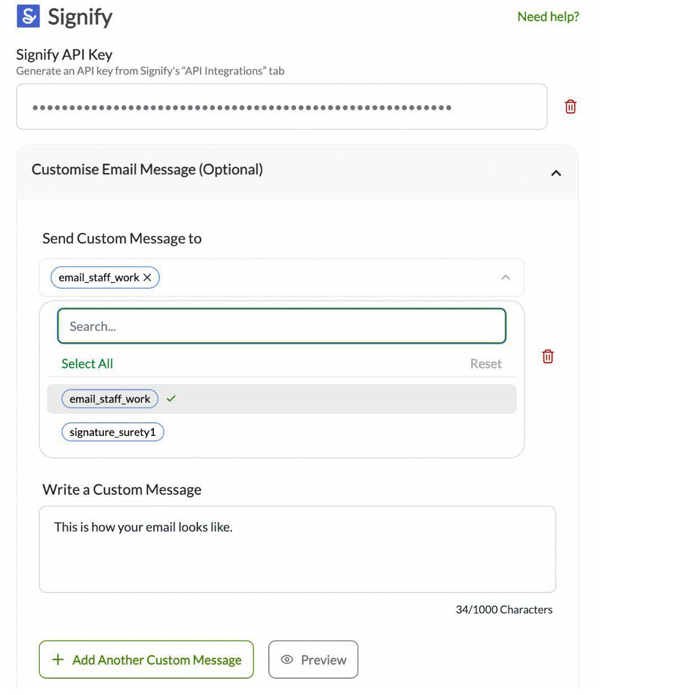695x695 pixels.
Task: Click the Customise Email Message header
Action: click(x=147, y=170)
